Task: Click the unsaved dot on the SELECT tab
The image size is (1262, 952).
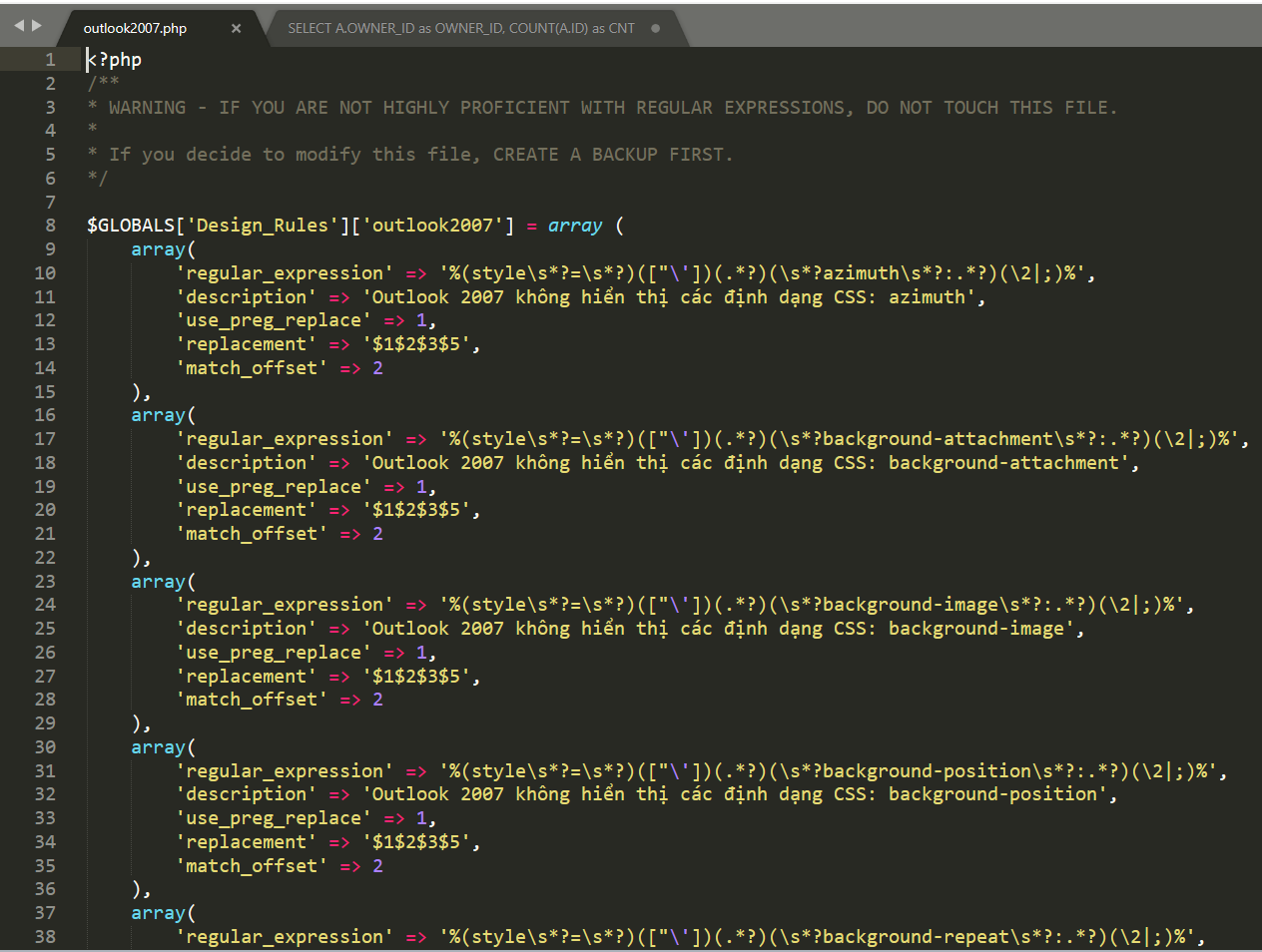Action: 655,28
